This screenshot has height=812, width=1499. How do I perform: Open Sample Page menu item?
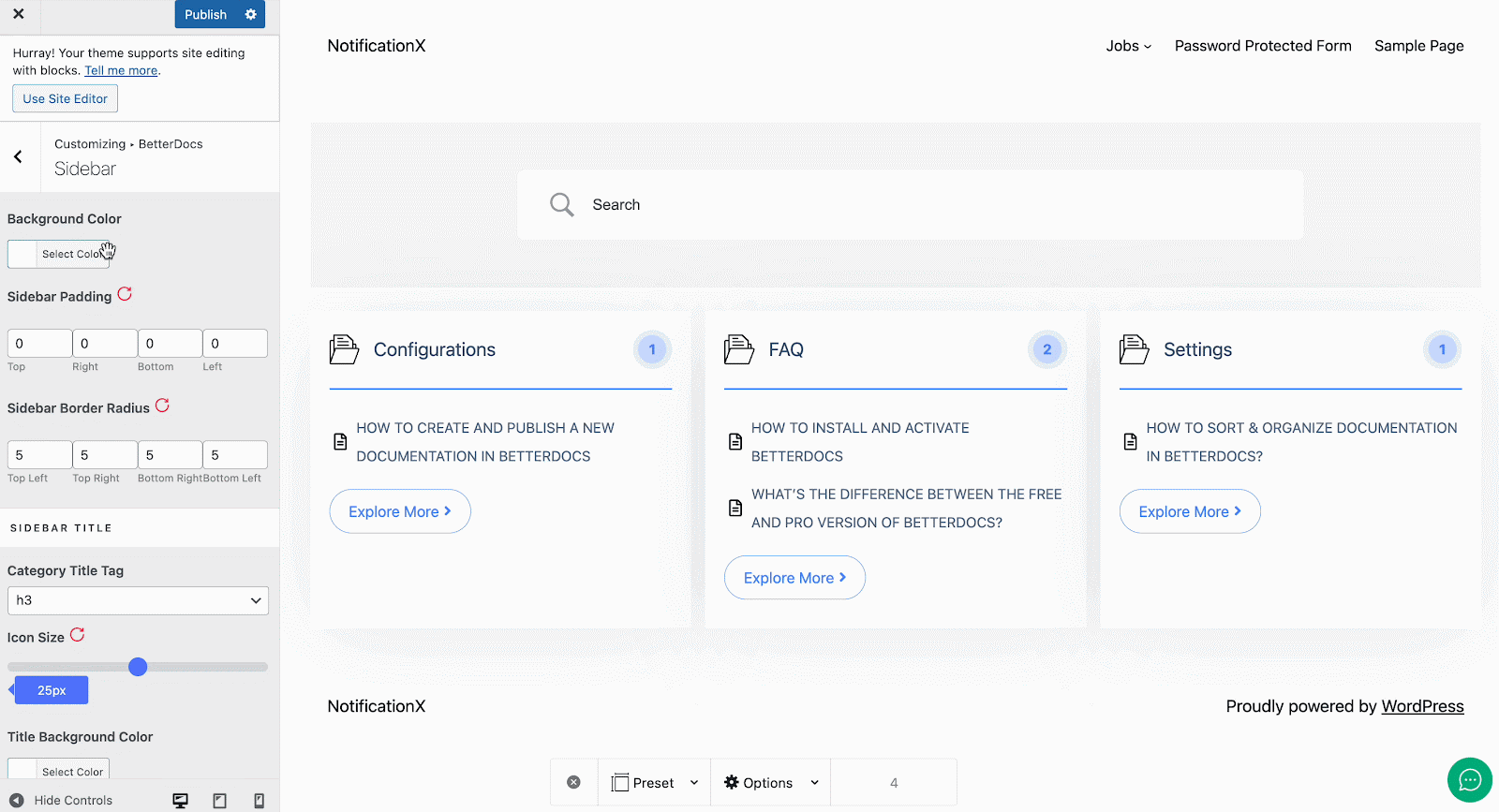tap(1418, 46)
